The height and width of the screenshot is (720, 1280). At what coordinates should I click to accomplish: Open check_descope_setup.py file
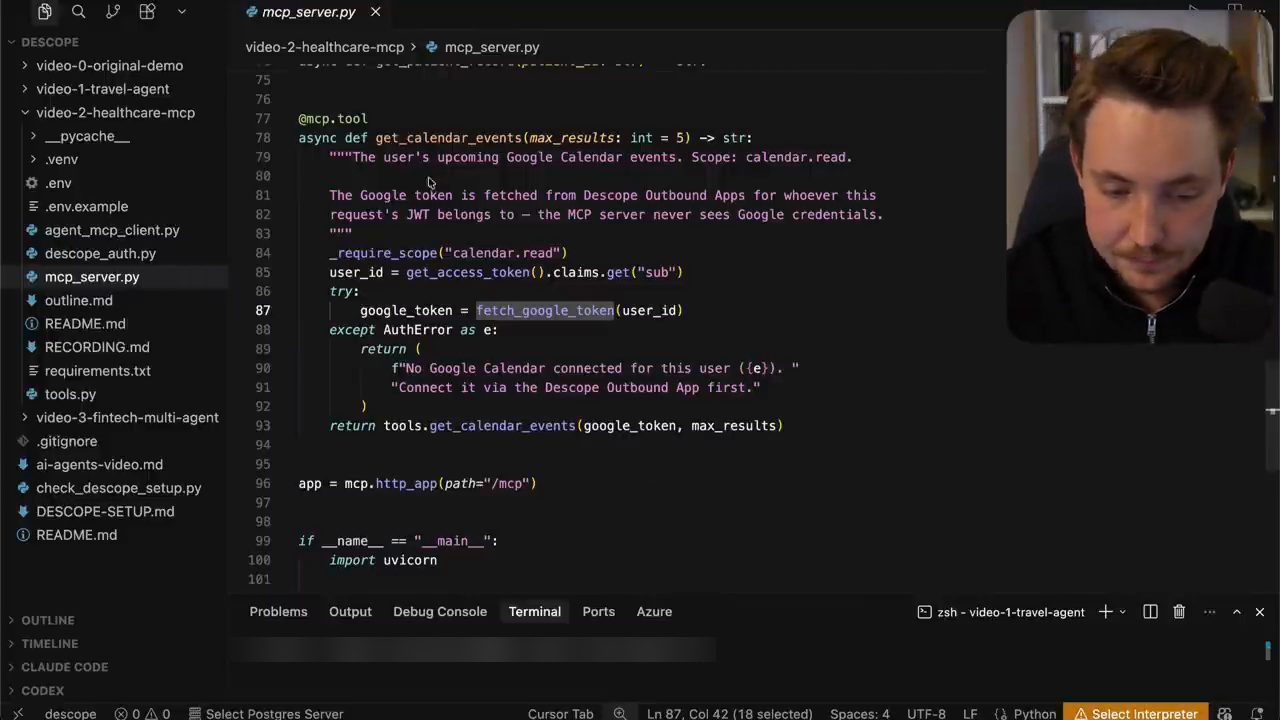tap(118, 488)
